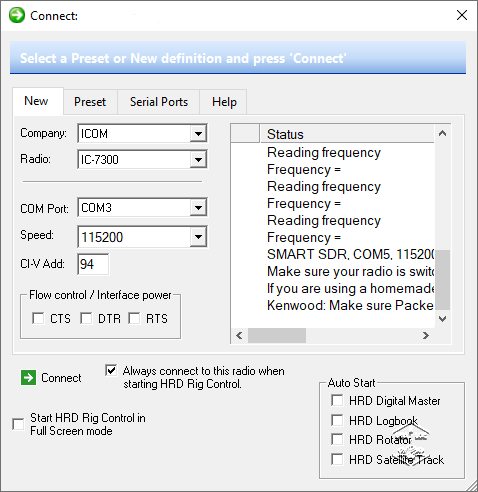Click the green Connect arrow icon

[x=28, y=378]
